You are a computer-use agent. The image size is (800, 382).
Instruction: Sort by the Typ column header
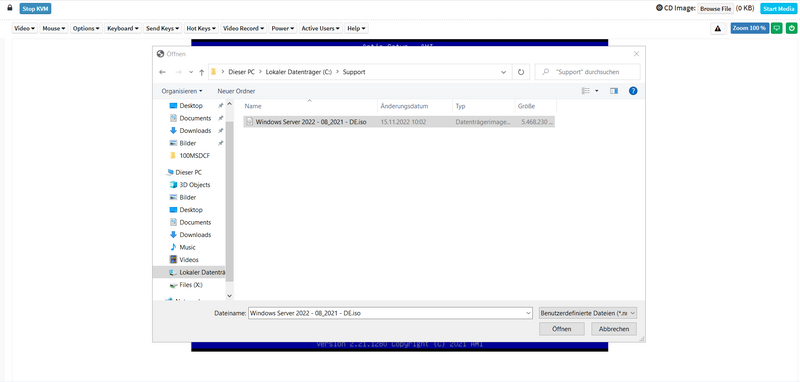point(484,106)
